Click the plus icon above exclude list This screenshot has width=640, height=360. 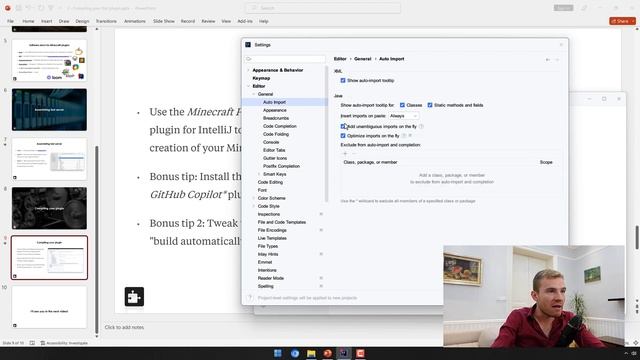pyautogui.click(x=345, y=153)
